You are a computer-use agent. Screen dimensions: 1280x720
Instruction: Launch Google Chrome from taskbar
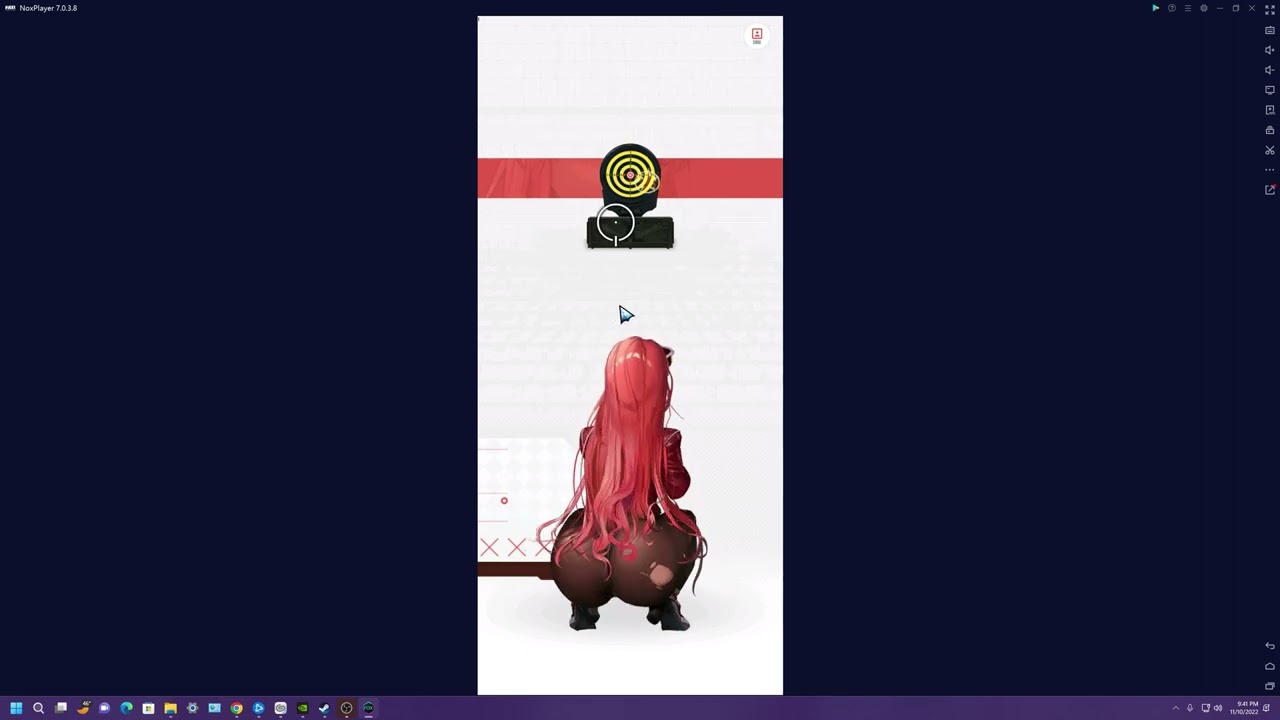click(x=236, y=708)
